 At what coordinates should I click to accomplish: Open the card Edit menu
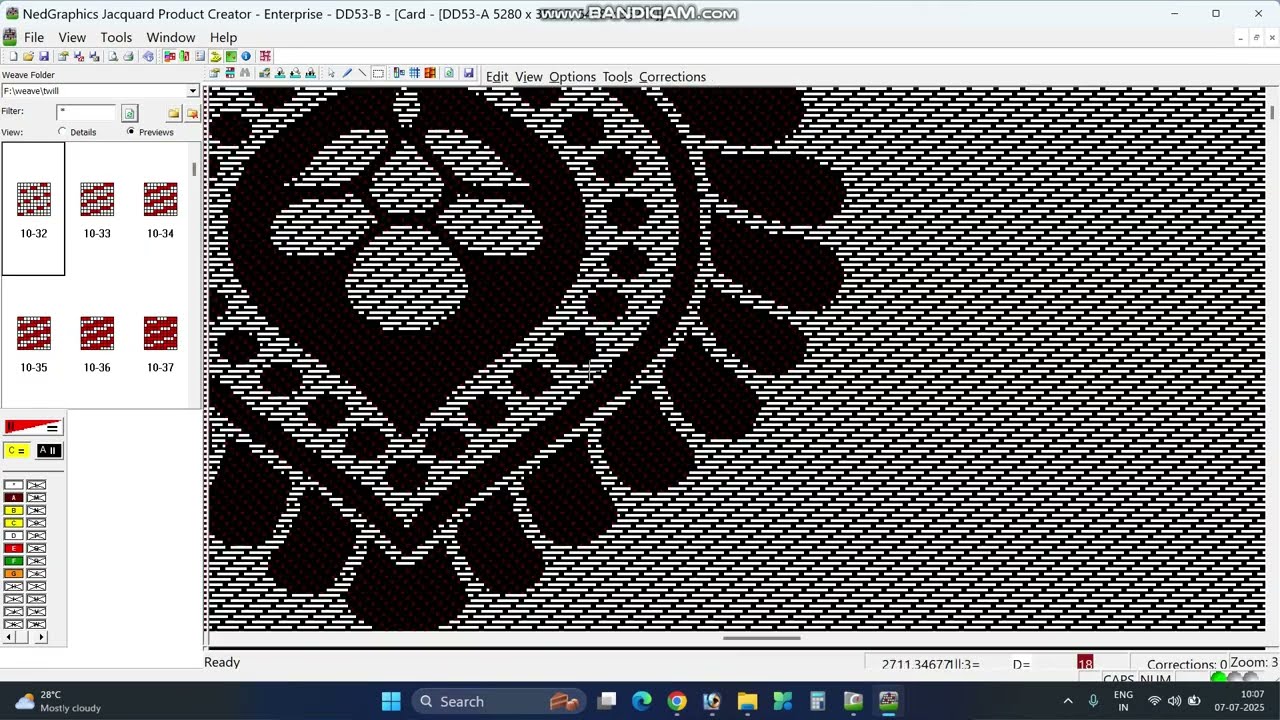(497, 77)
